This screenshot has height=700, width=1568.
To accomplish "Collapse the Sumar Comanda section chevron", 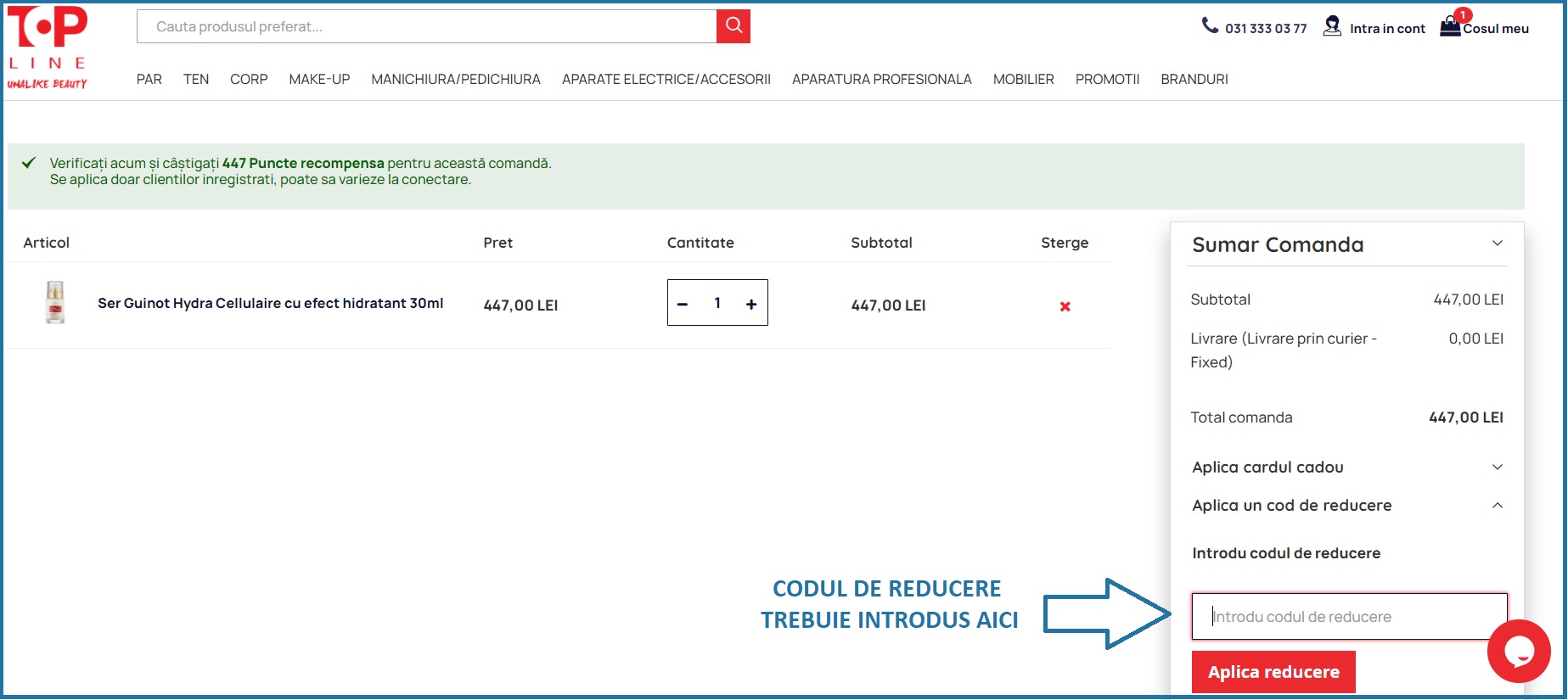I will coord(1498,244).
